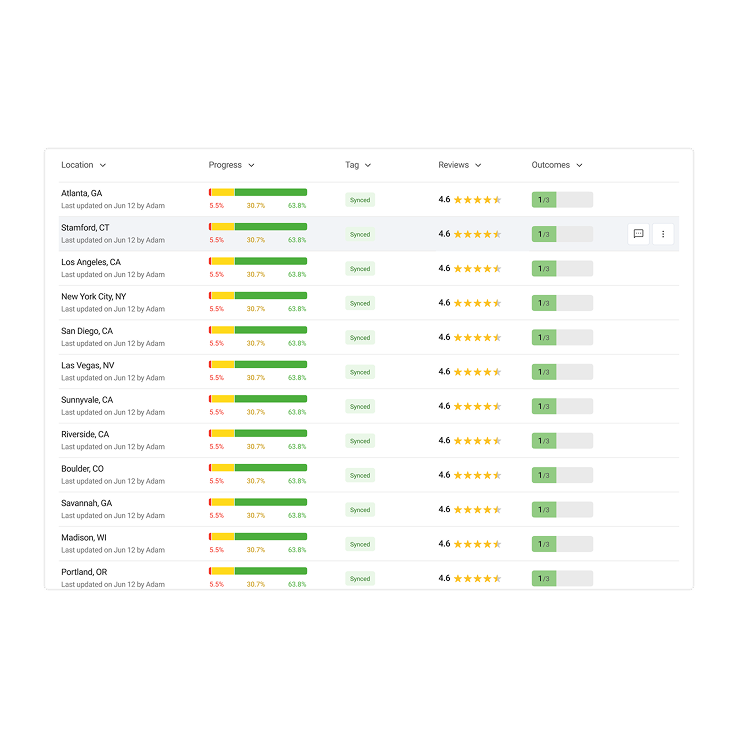Open the Progress column dropdown
The image size is (738, 738).
coord(231,165)
